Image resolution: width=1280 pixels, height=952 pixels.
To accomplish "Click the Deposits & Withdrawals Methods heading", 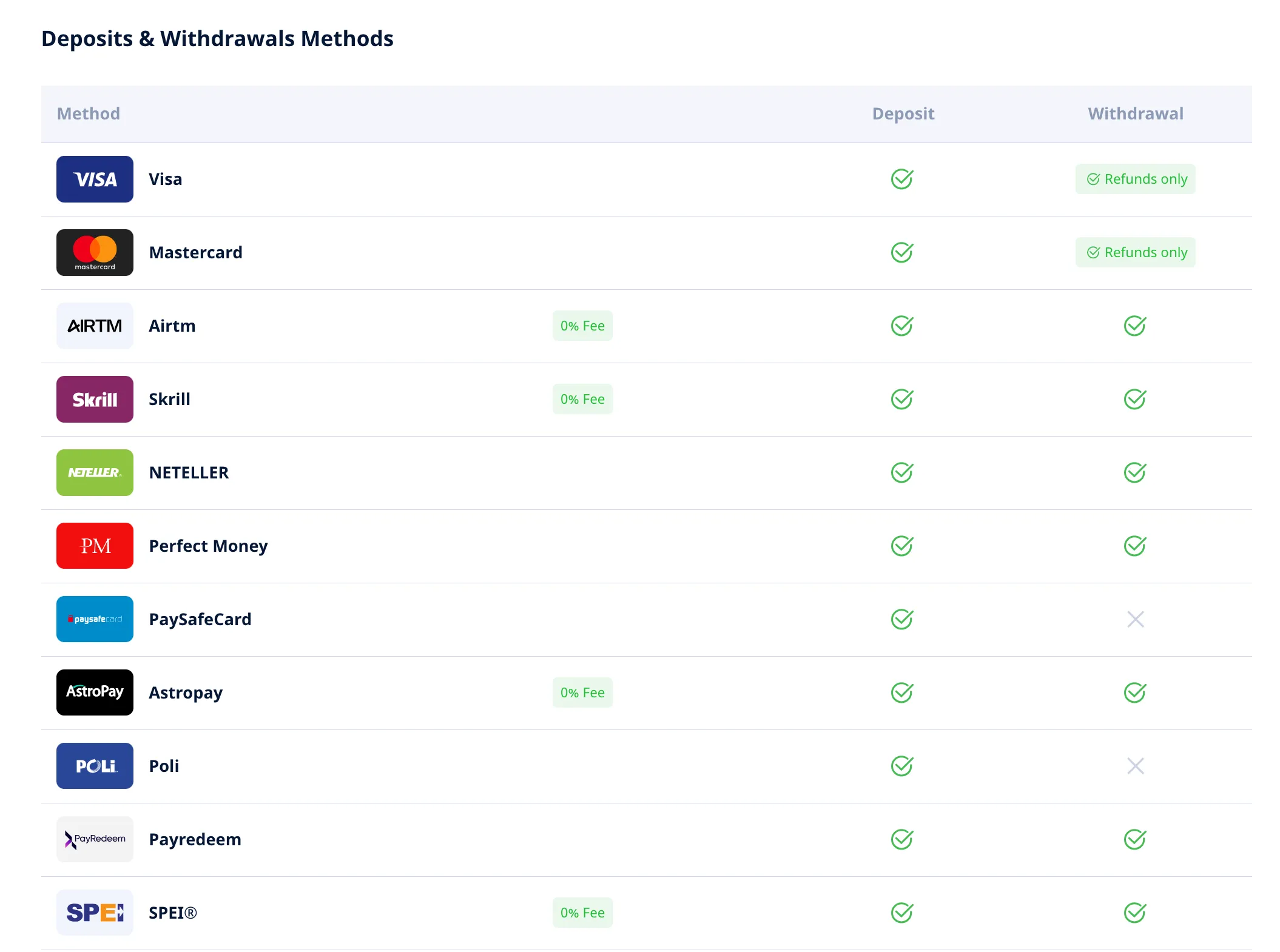I will [x=217, y=38].
